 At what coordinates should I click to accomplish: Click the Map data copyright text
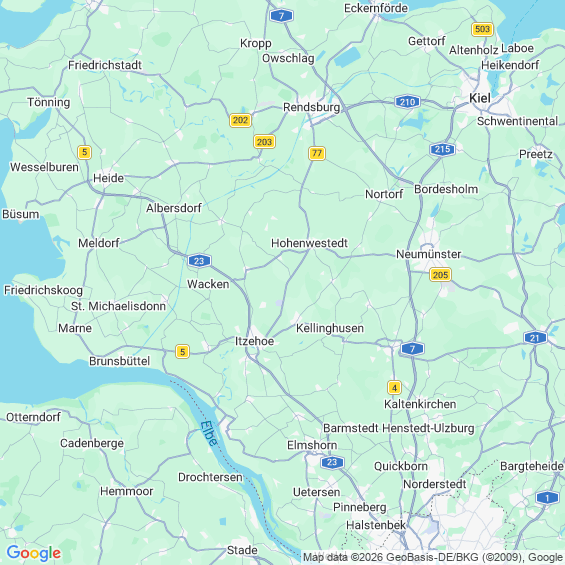coord(433,557)
